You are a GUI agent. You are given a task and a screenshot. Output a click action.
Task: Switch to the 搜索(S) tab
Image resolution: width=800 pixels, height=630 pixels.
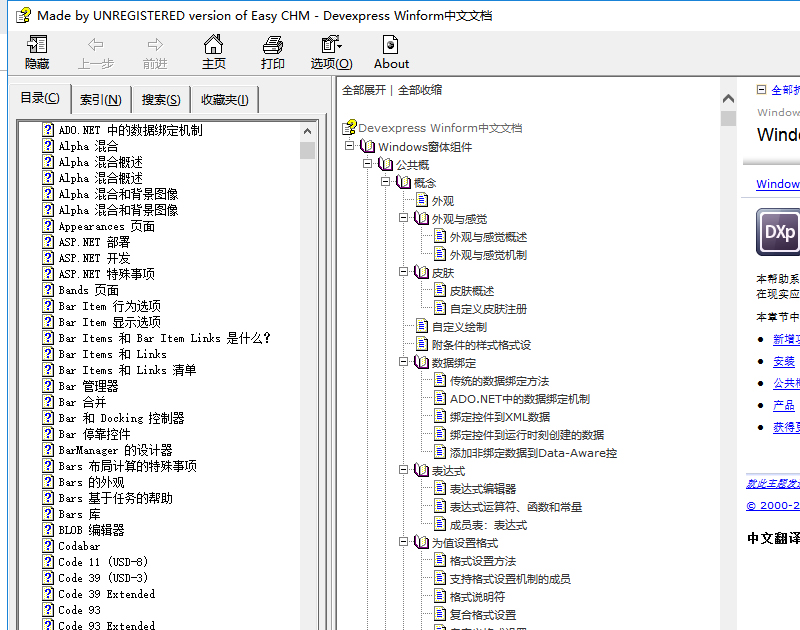pyautogui.click(x=161, y=100)
